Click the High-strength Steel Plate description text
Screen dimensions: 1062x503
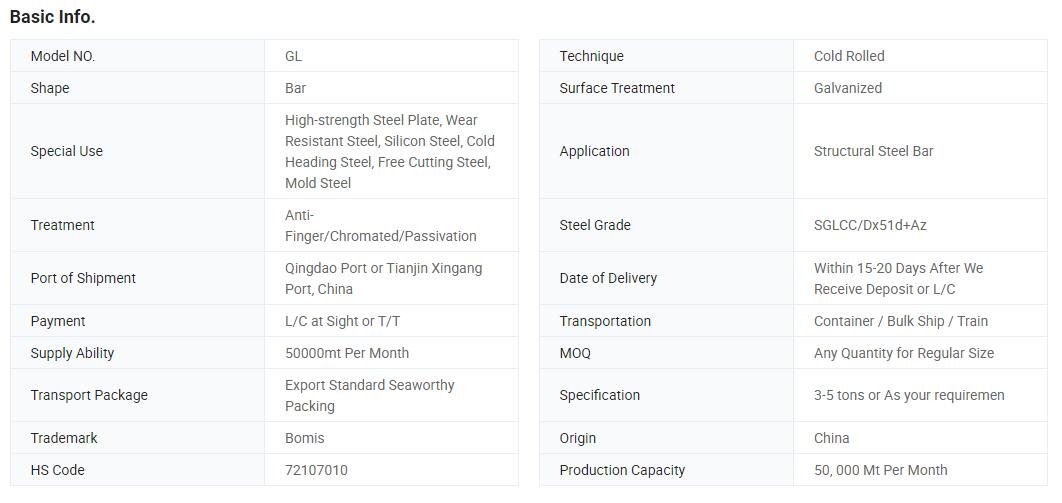click(389, 151)
